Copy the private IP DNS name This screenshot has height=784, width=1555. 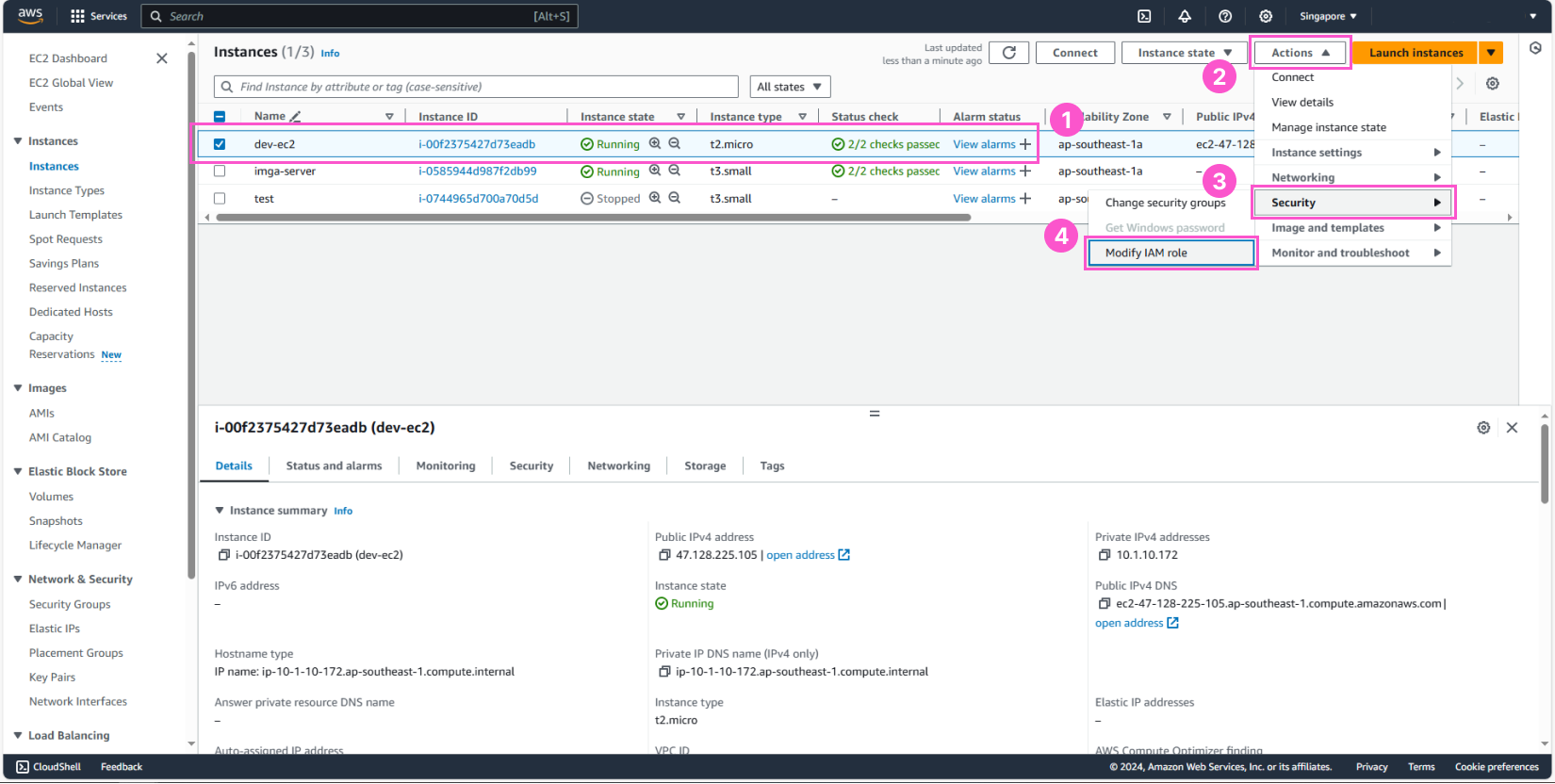(x=664, y=672)
